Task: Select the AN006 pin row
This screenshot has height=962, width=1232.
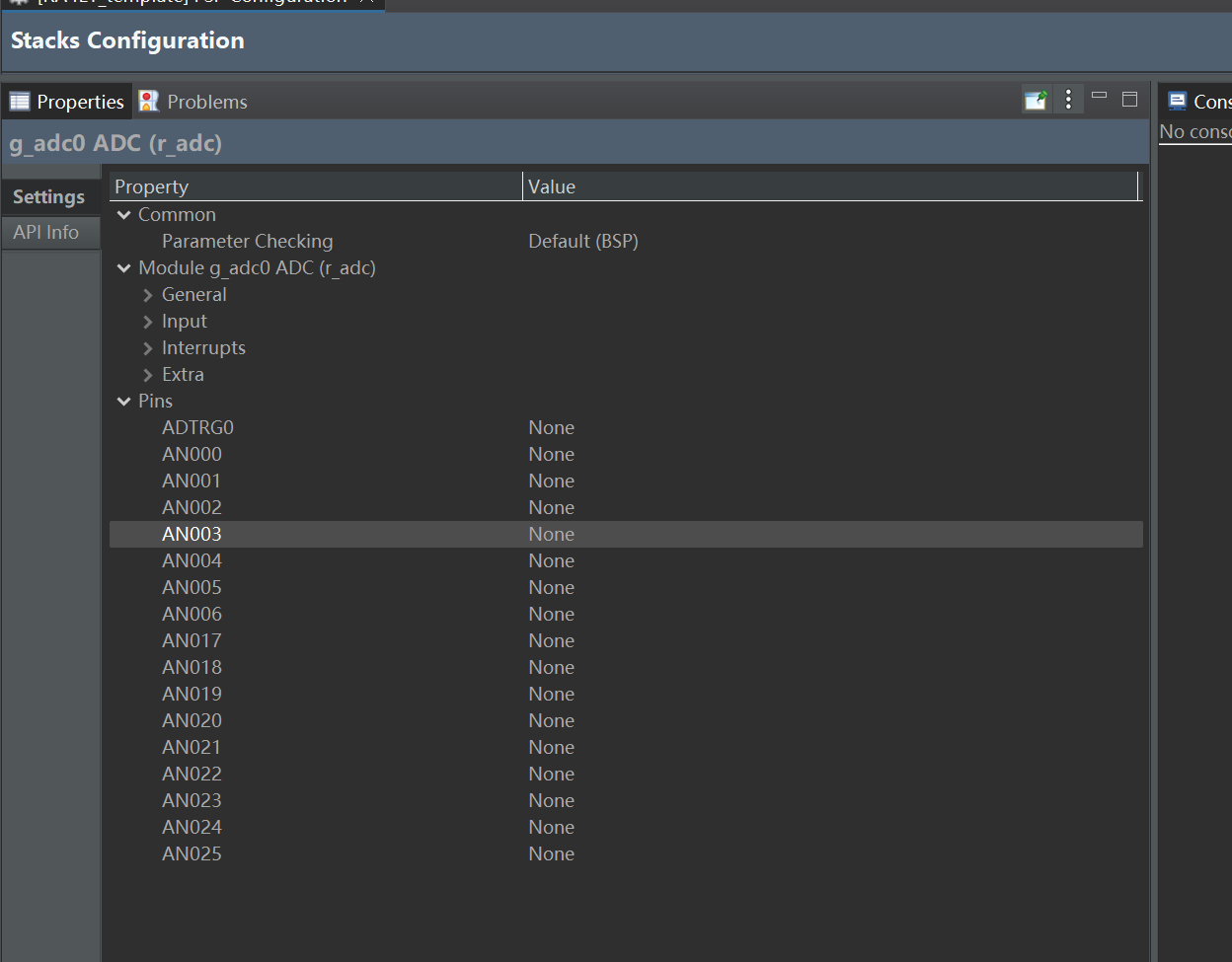Action: pos(626,615)
